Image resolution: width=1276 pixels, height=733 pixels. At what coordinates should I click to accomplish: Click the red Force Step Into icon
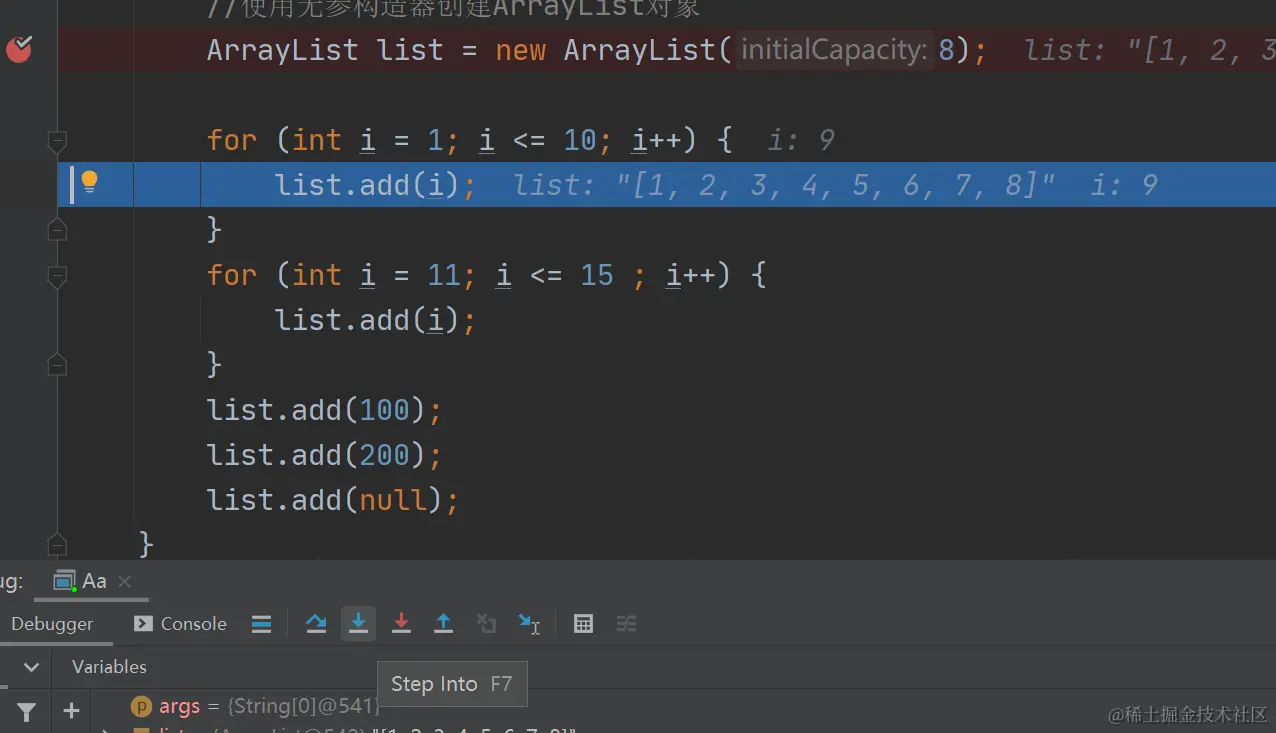(401, 624)
